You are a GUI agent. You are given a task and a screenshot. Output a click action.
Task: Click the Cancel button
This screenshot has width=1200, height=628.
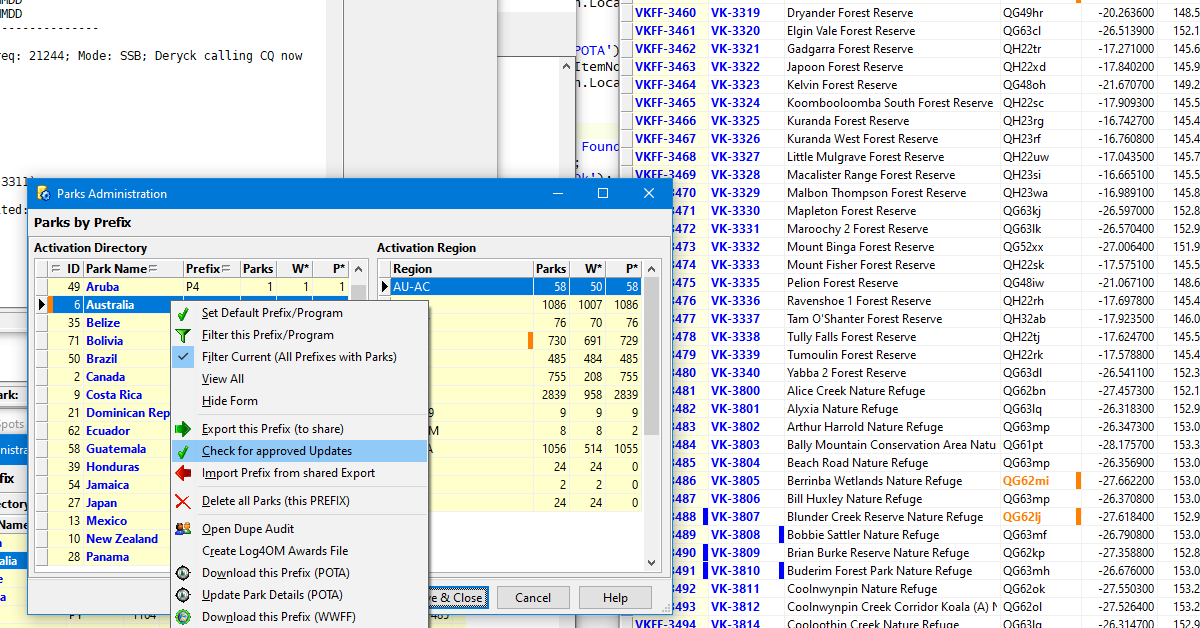(x=533, y=598)
